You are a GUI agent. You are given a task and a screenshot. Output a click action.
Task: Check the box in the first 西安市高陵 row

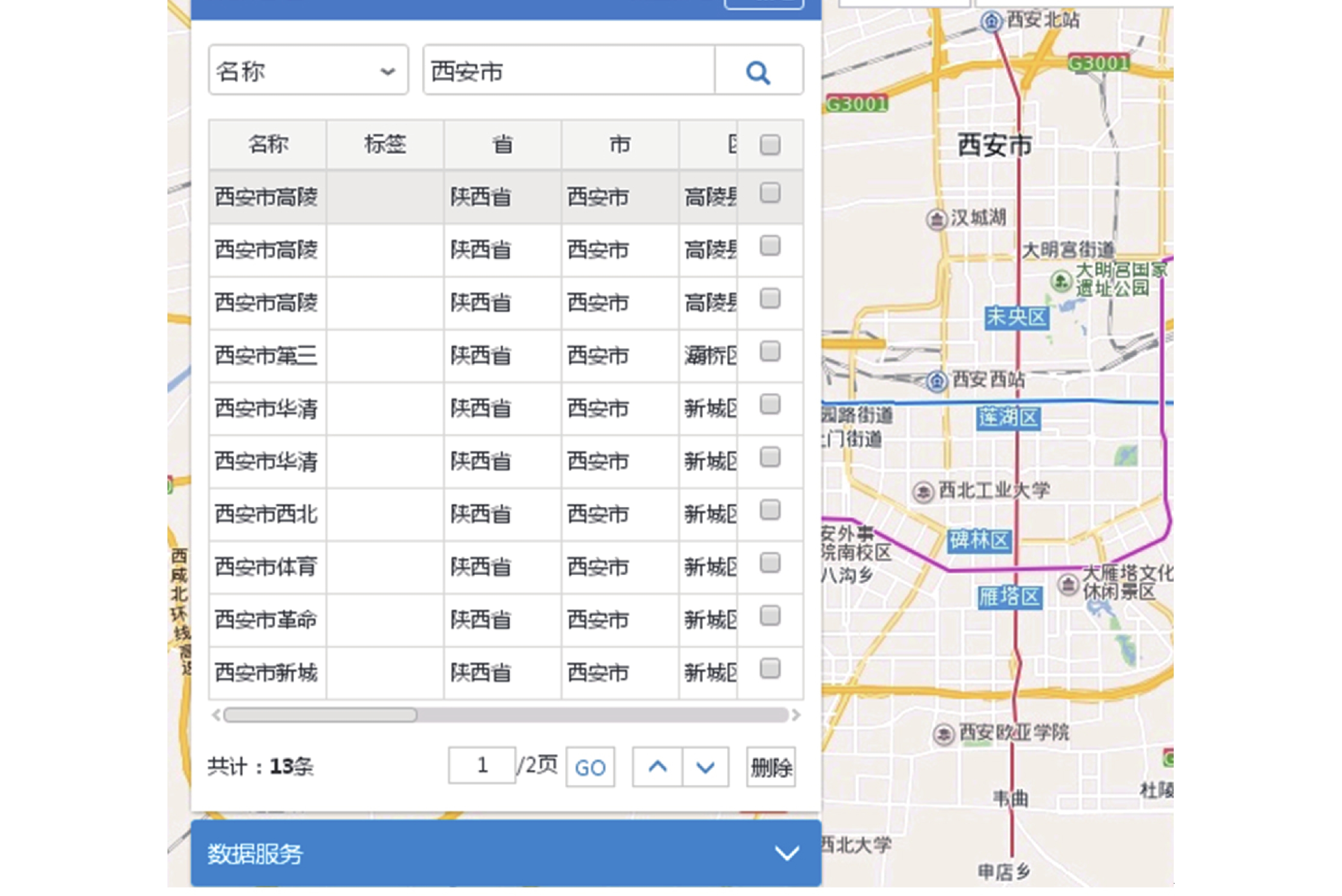tap(770, 193)
